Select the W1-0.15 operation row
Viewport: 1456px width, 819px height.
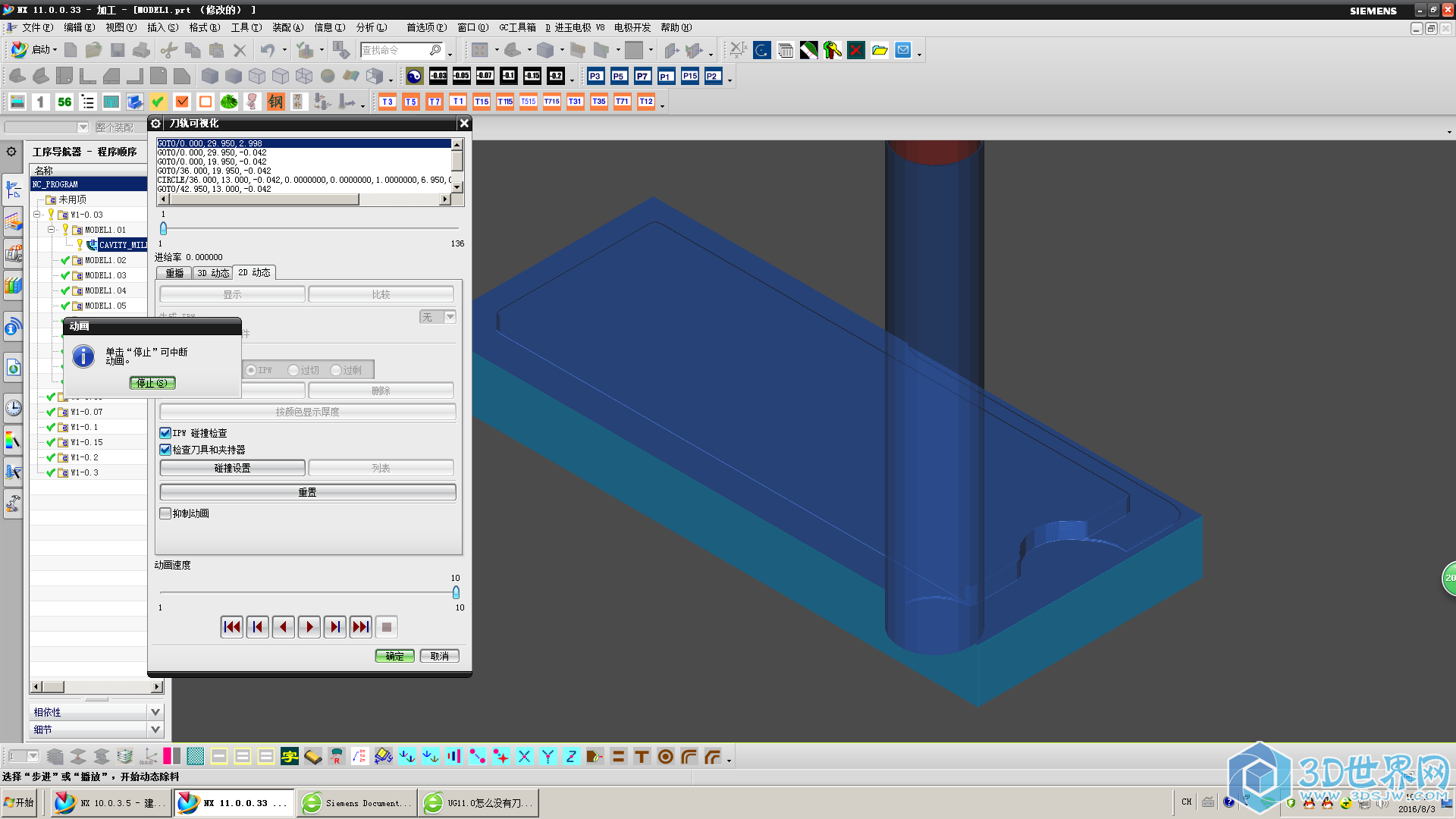(x=87, y=442)
